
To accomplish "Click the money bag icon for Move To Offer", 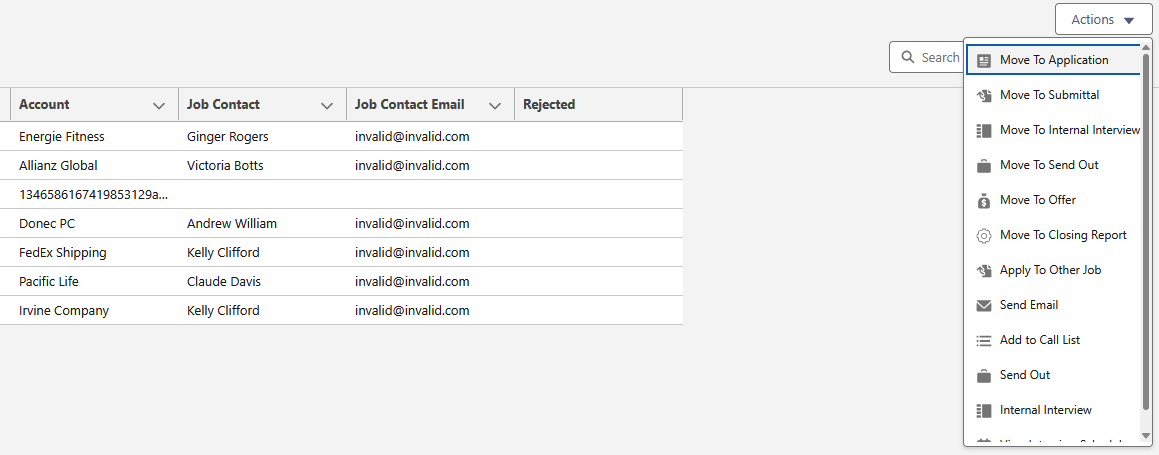I will 983,201.
